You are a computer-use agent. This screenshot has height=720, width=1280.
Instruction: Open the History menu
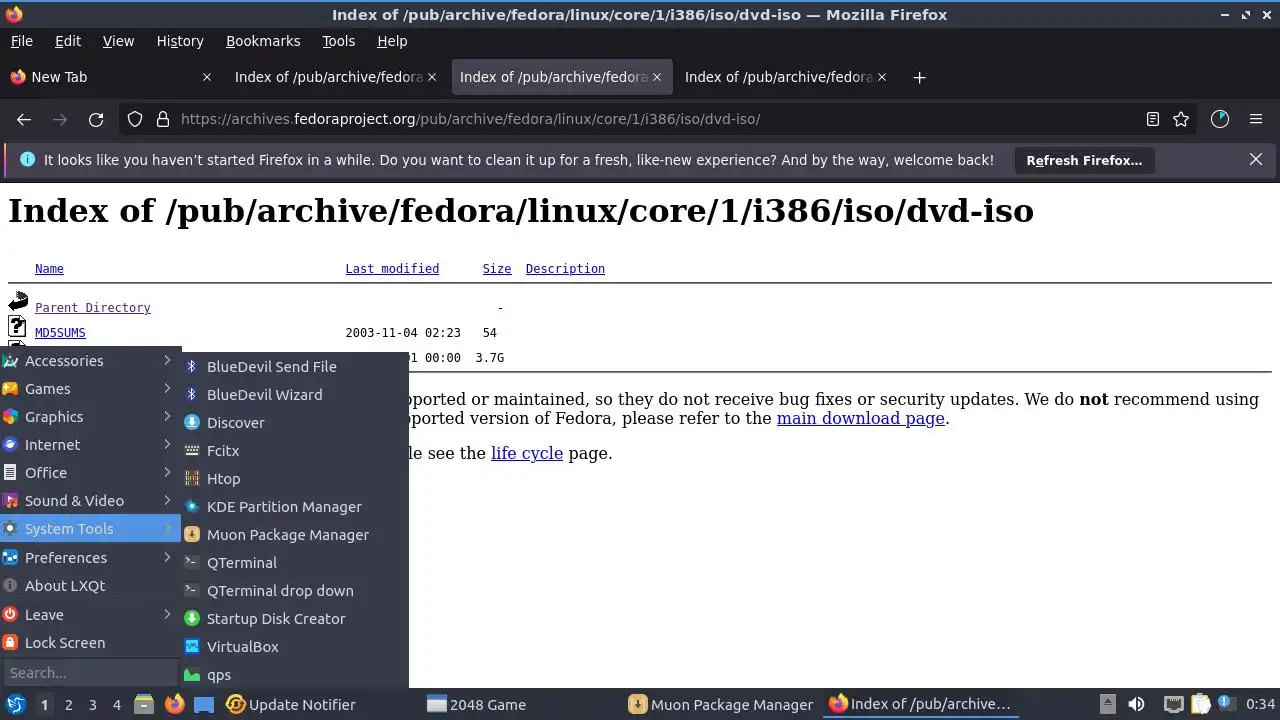[x=180, y=41]
